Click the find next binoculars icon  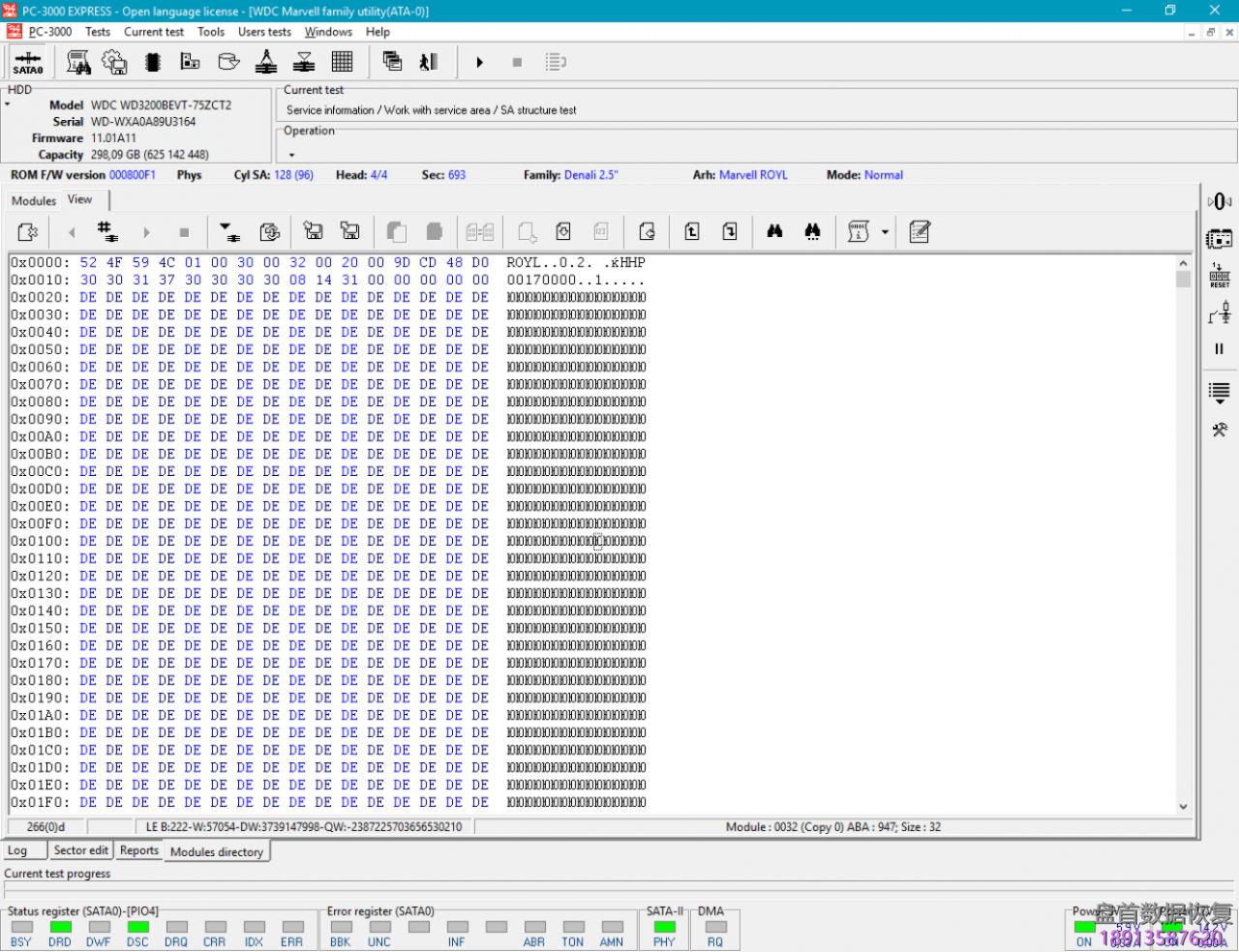(812, 232)
